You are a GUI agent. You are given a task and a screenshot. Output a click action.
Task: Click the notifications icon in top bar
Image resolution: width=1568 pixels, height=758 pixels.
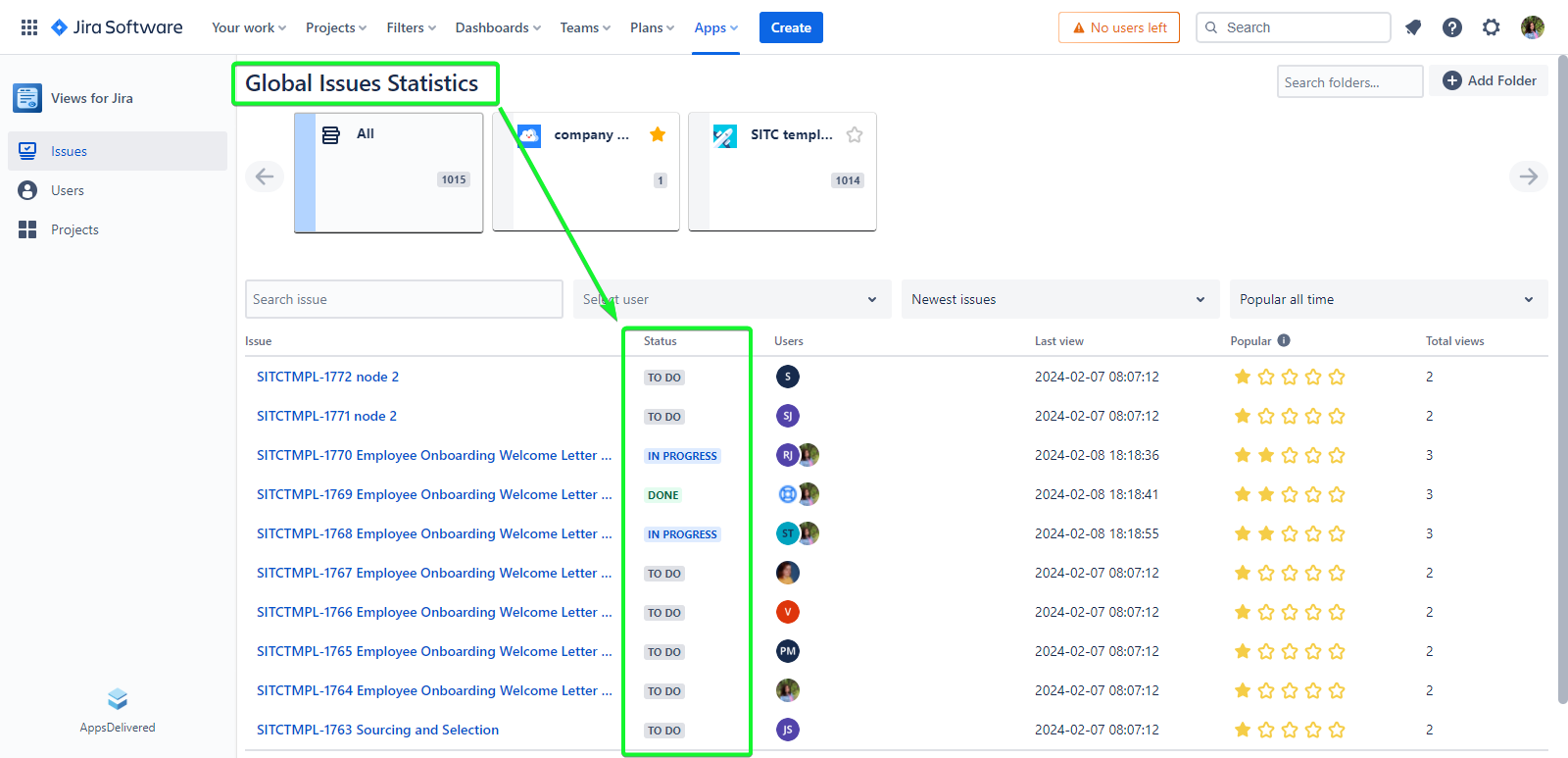click(1412, 27)
